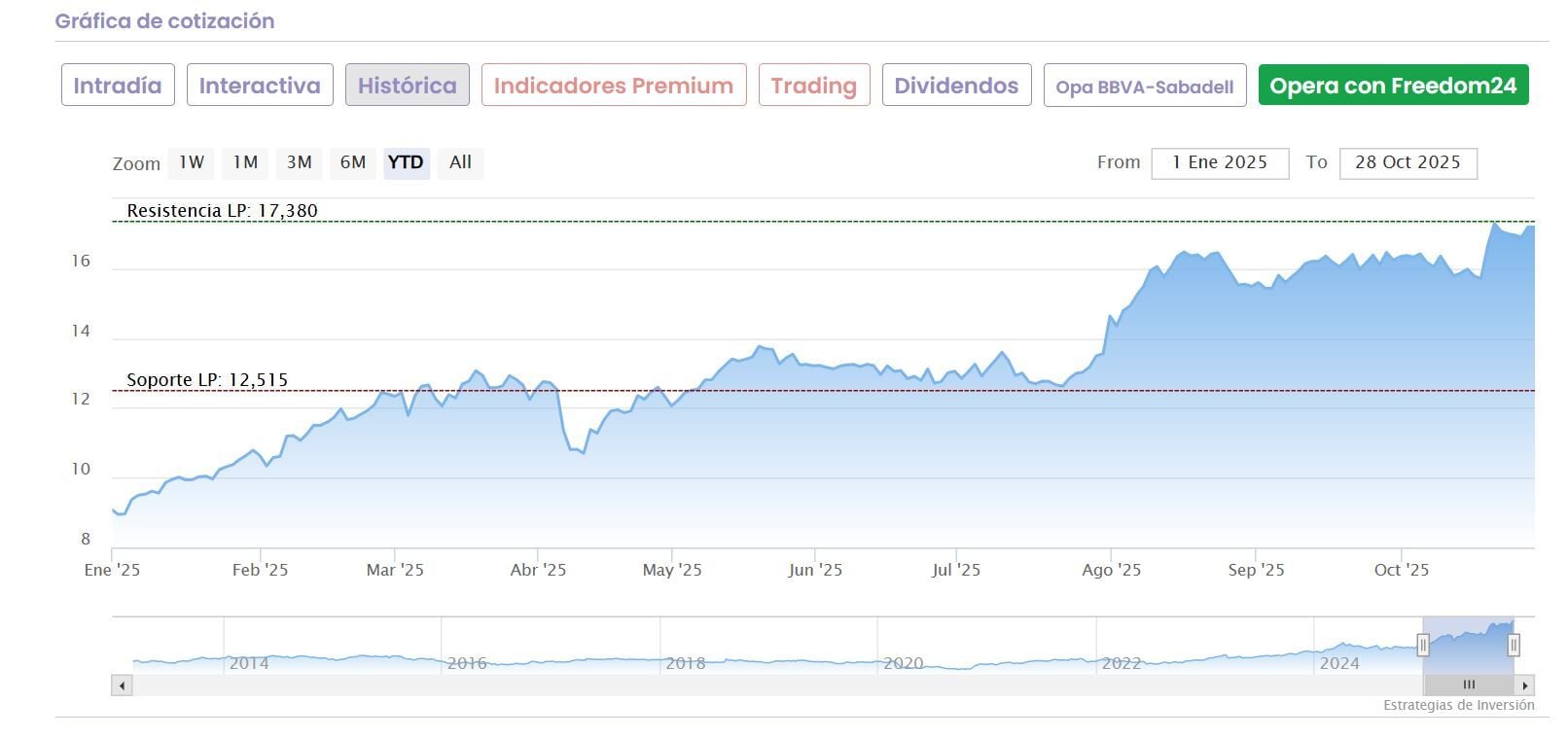1568x738 pixels.
Task: Select the 3M zoom option
Action: [x=299, y=162]
